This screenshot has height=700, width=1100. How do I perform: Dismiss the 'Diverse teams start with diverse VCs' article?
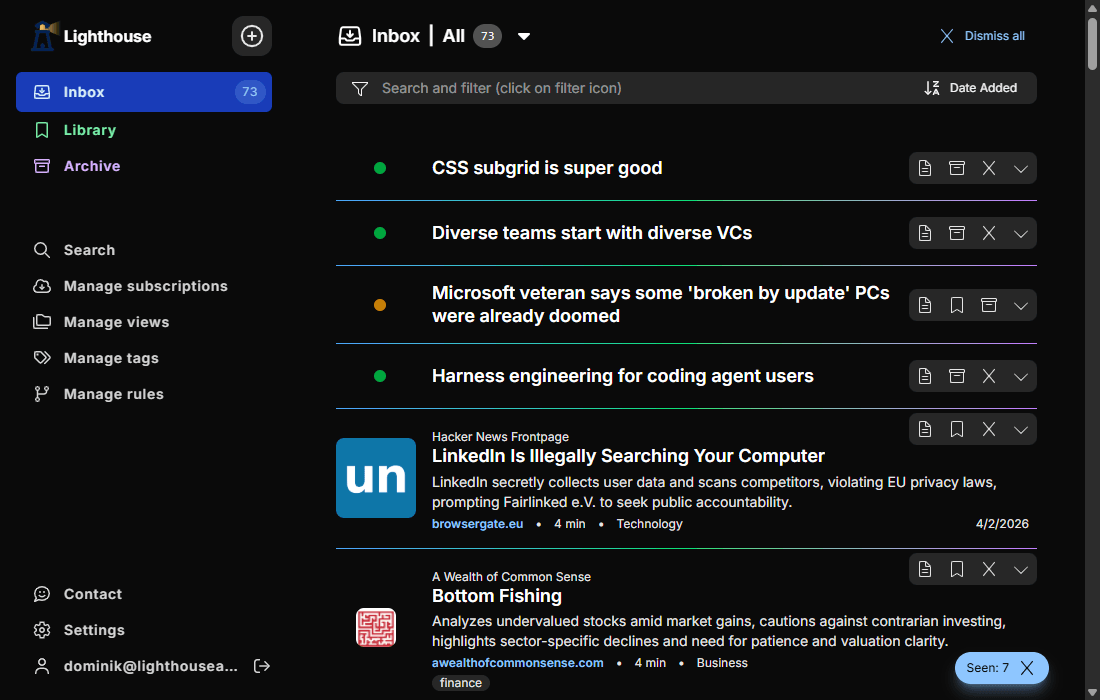click(x=989, y=233)
